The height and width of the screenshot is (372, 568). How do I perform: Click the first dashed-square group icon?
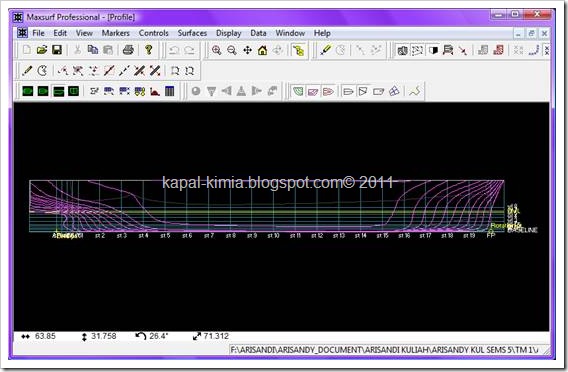point(175,71)
